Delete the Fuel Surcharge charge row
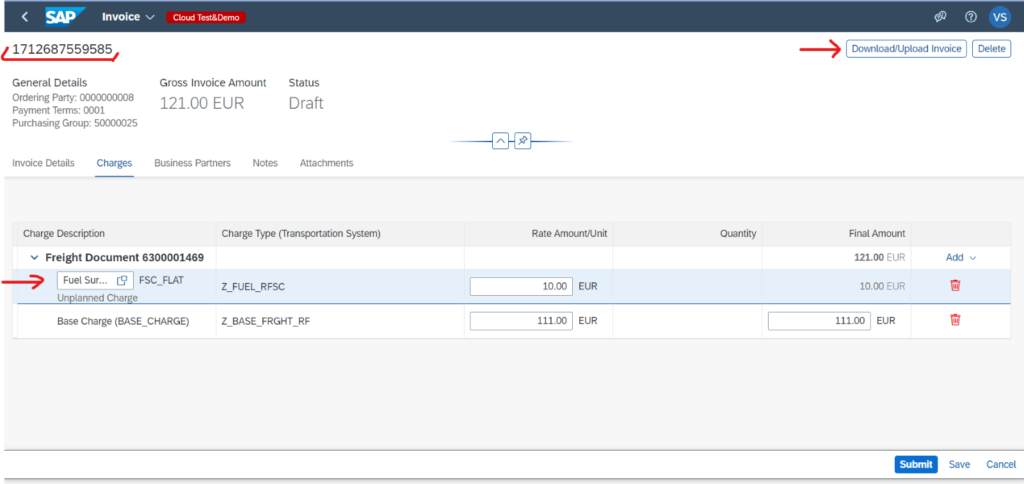 955,286
